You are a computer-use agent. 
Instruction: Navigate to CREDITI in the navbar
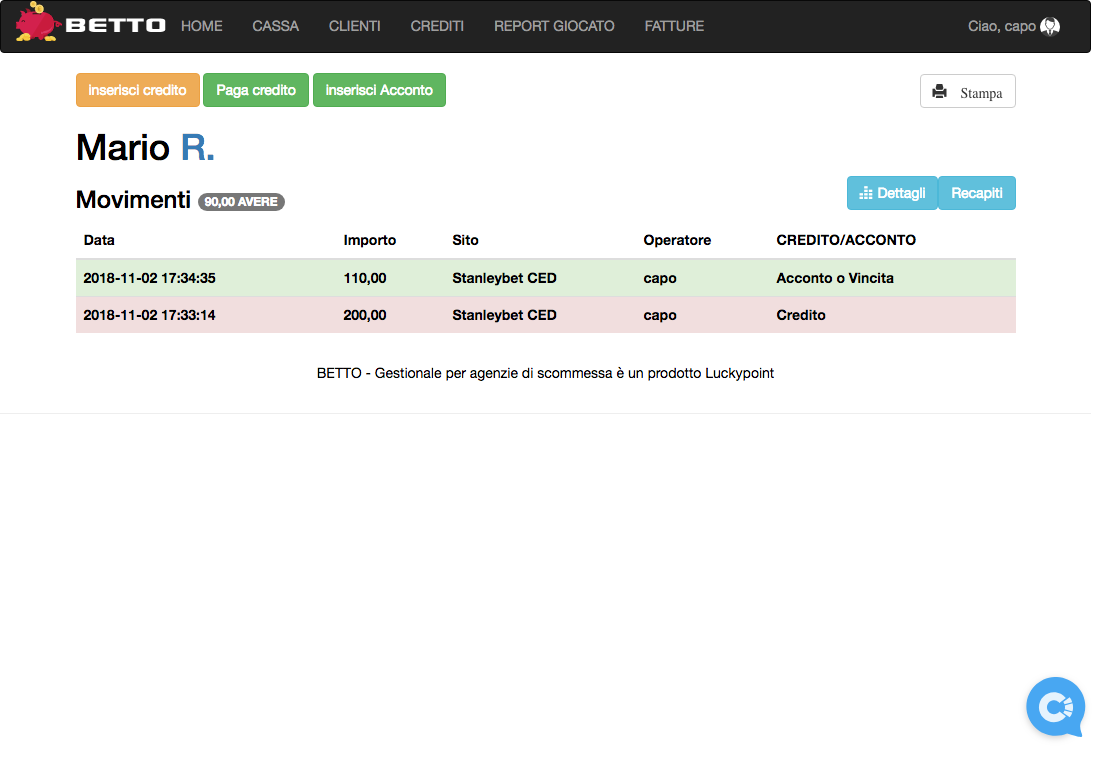pos(437,26)
